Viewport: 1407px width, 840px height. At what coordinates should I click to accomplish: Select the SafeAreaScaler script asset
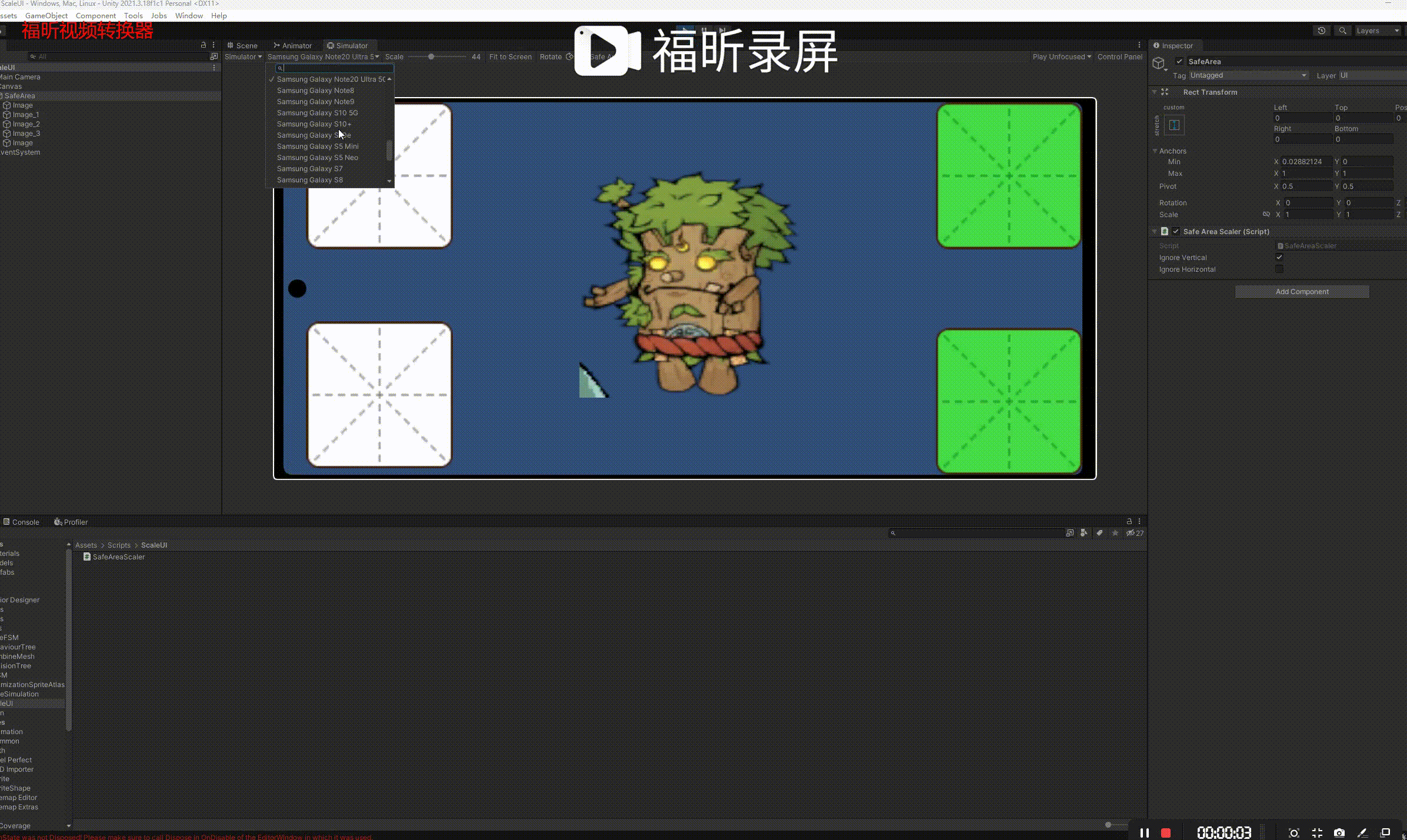point(114,556)
